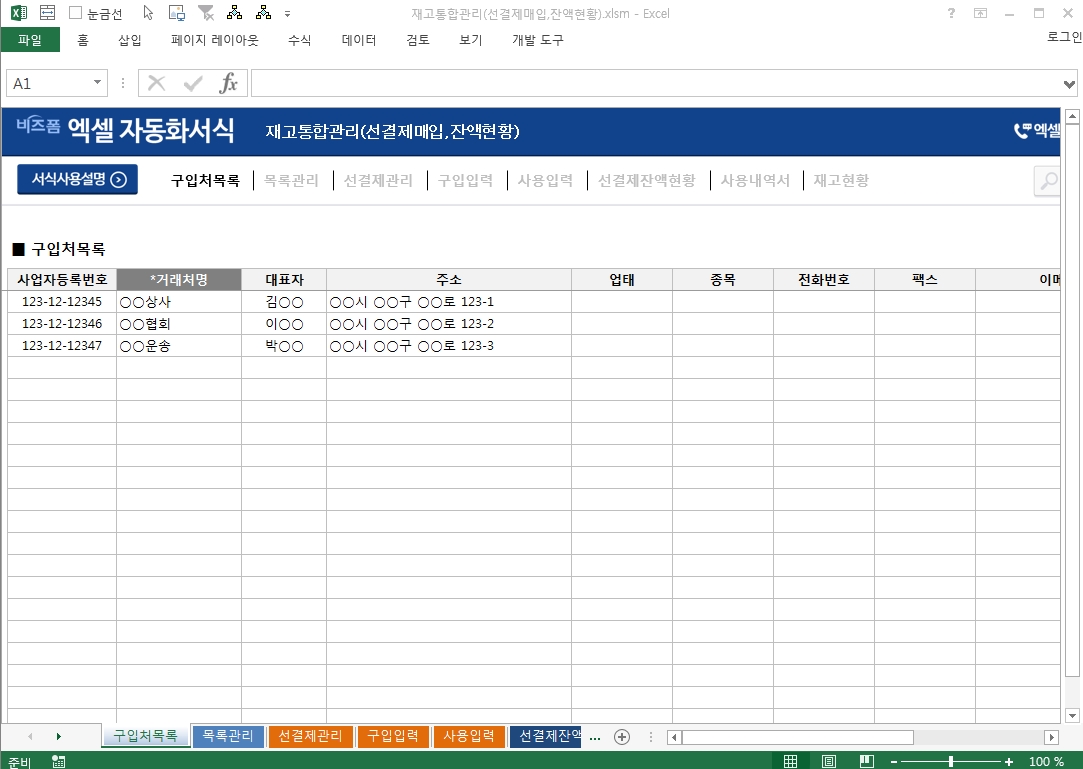Screen dimensions: 1083x769
Task: Click the select objects arrow icon
Action: [148, 13]
